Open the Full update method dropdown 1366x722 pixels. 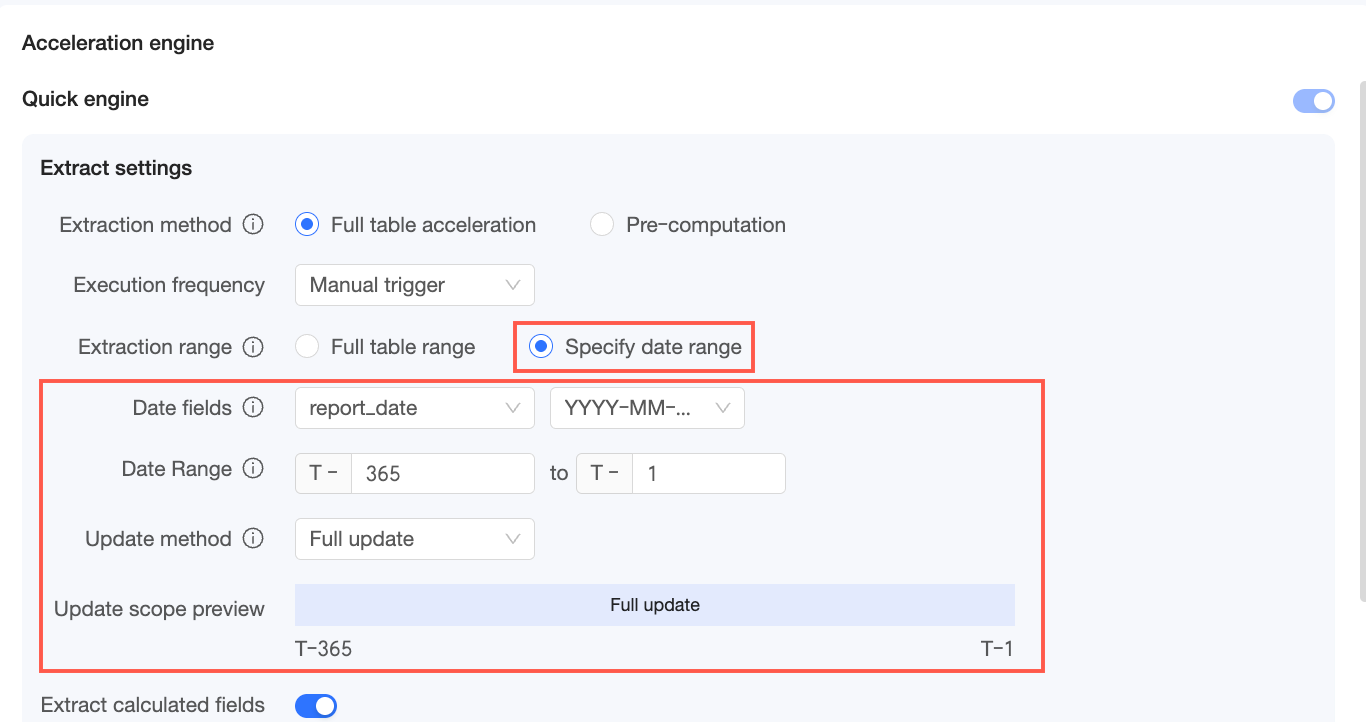click(x=414, y=539)
